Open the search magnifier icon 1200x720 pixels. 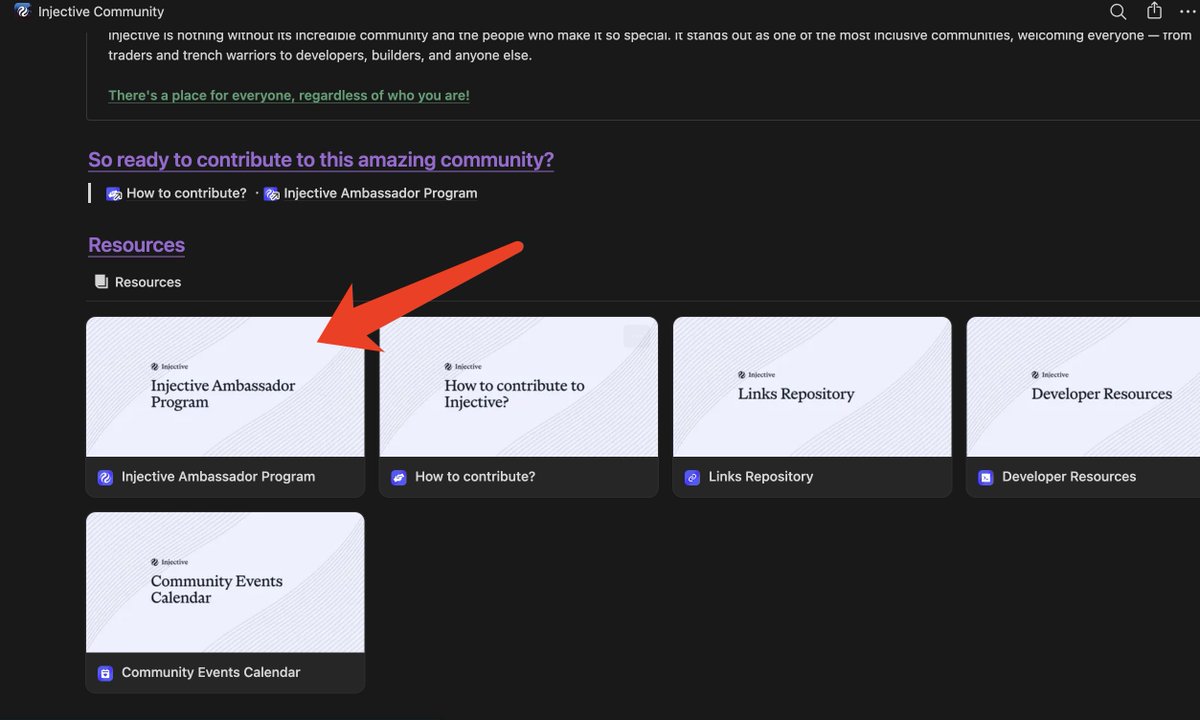pyautogui.click(x=1118, y=12)
